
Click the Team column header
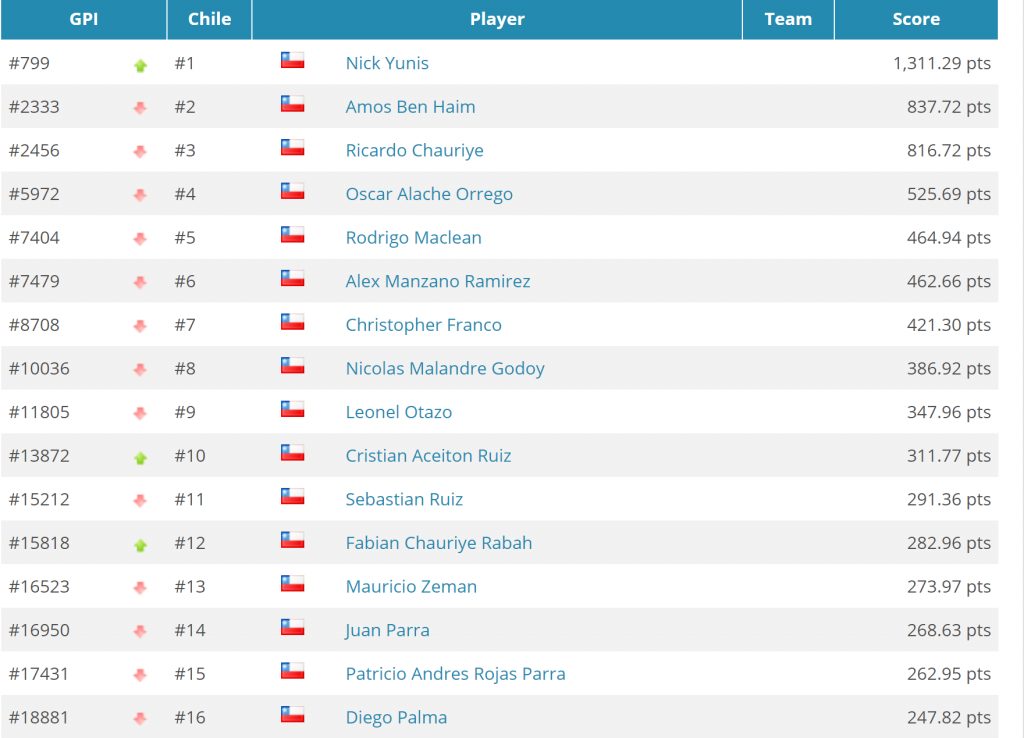coord(788,20)
